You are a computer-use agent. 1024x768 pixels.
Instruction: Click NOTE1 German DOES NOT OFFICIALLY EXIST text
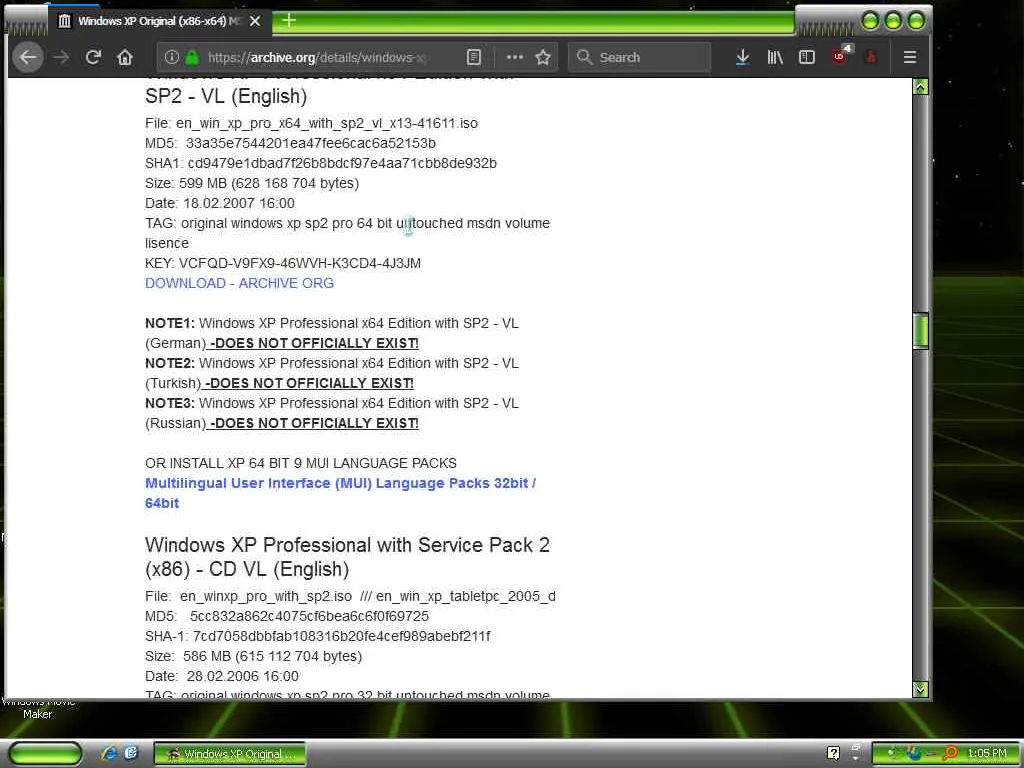pos(332,333)
